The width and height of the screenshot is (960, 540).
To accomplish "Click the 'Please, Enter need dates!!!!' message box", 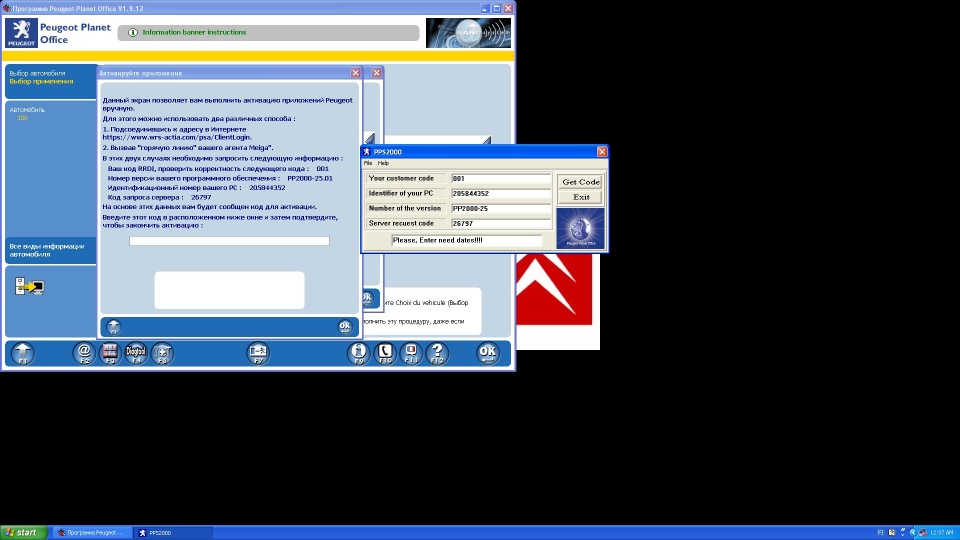I will click(x=467, y=240).
